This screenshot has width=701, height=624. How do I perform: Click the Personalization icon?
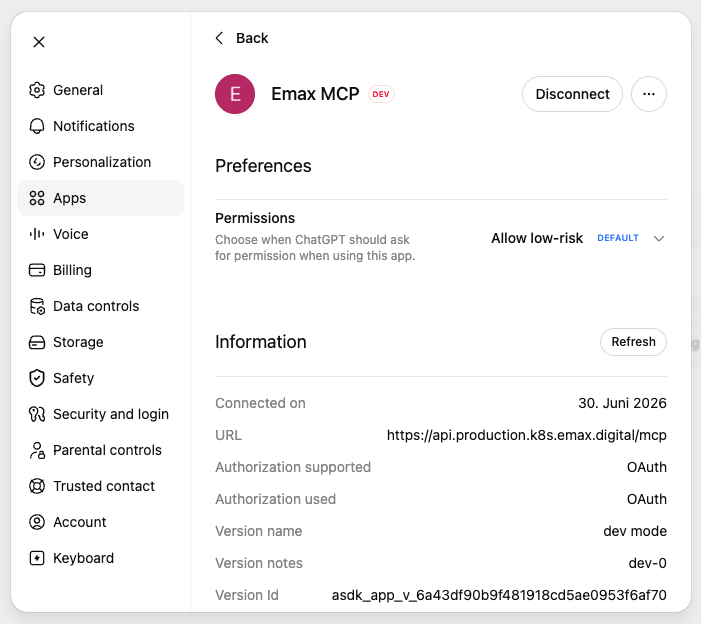(37, 162)
